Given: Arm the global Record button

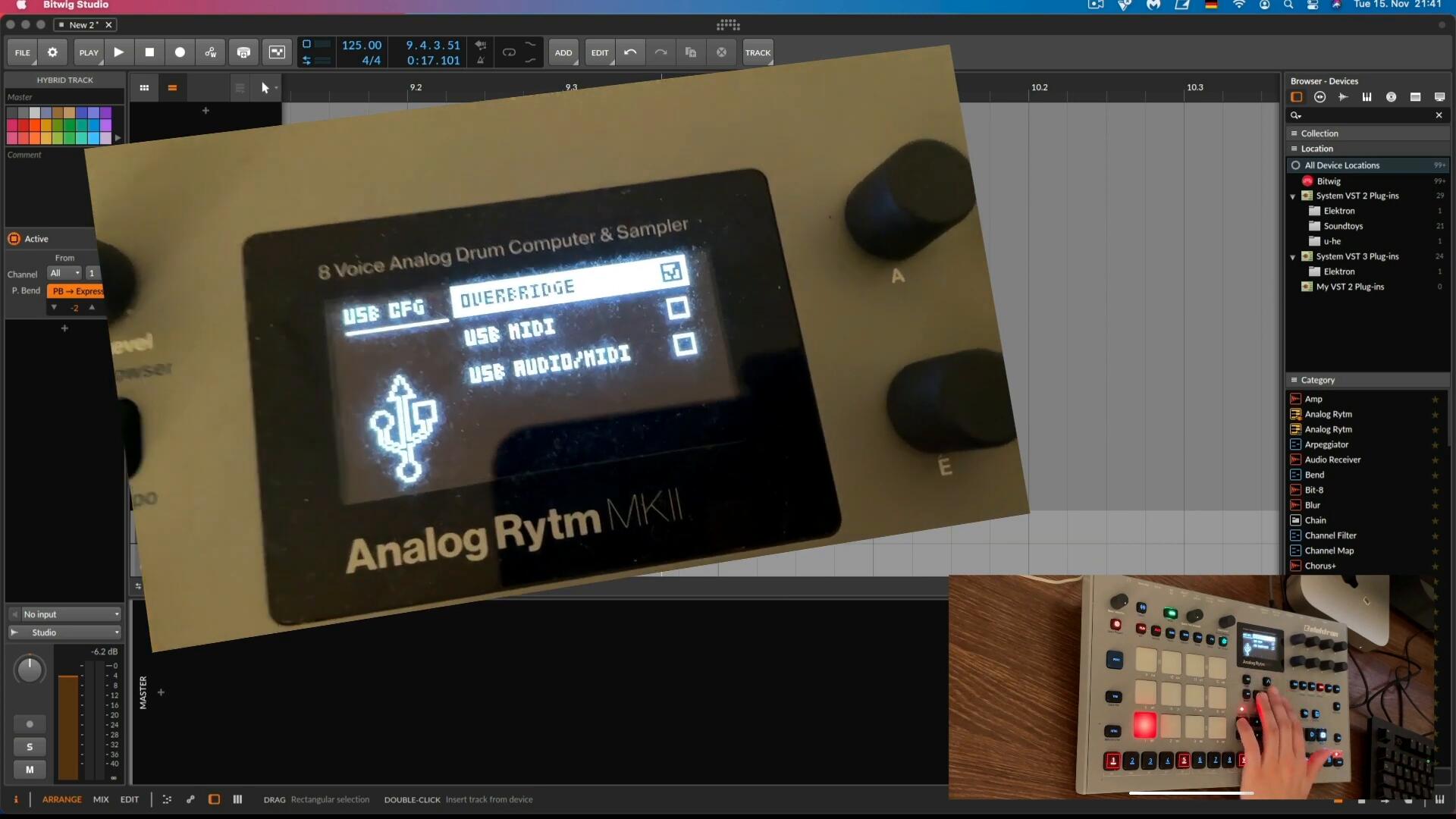Looking at the screenshot, I should [180, 52].
